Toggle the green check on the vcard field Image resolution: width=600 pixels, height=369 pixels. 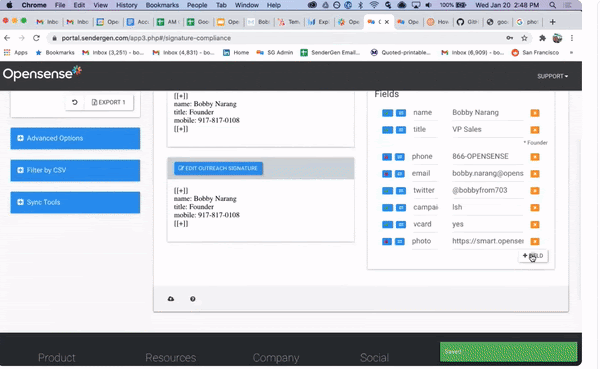point(387,225)
